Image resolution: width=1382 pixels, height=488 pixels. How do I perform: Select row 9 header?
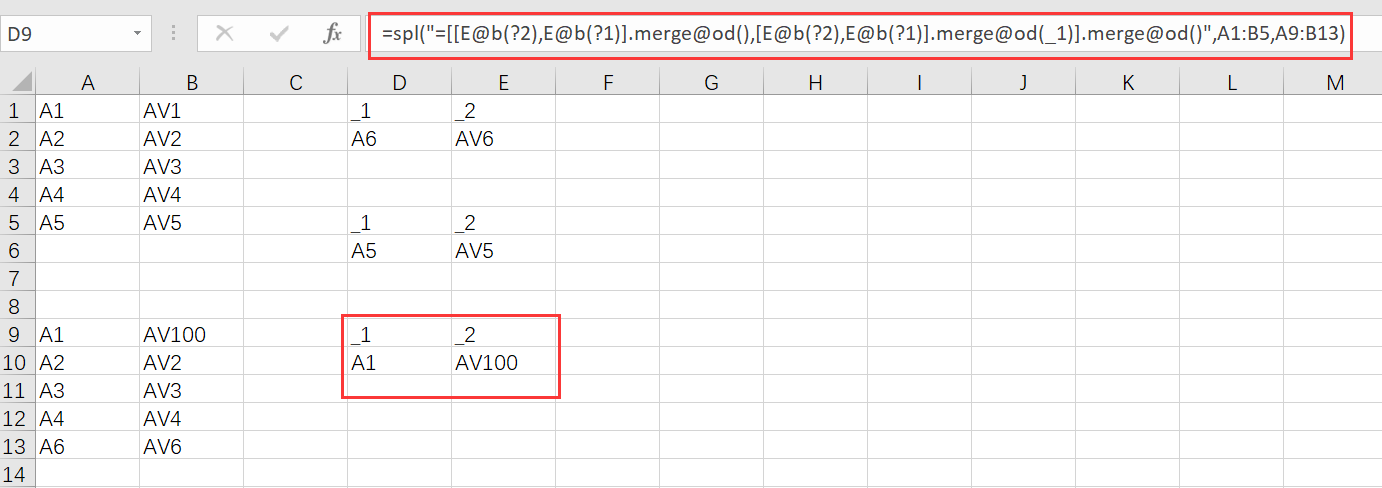17,335
